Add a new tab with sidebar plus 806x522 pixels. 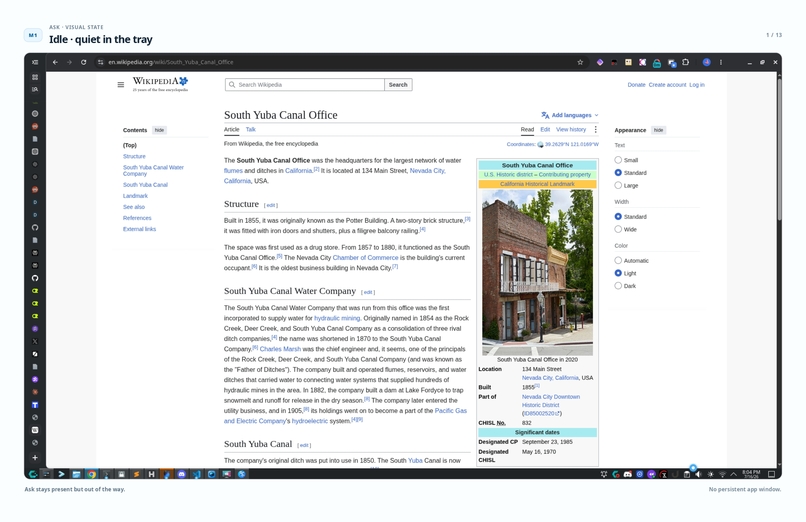coord(35,457)
